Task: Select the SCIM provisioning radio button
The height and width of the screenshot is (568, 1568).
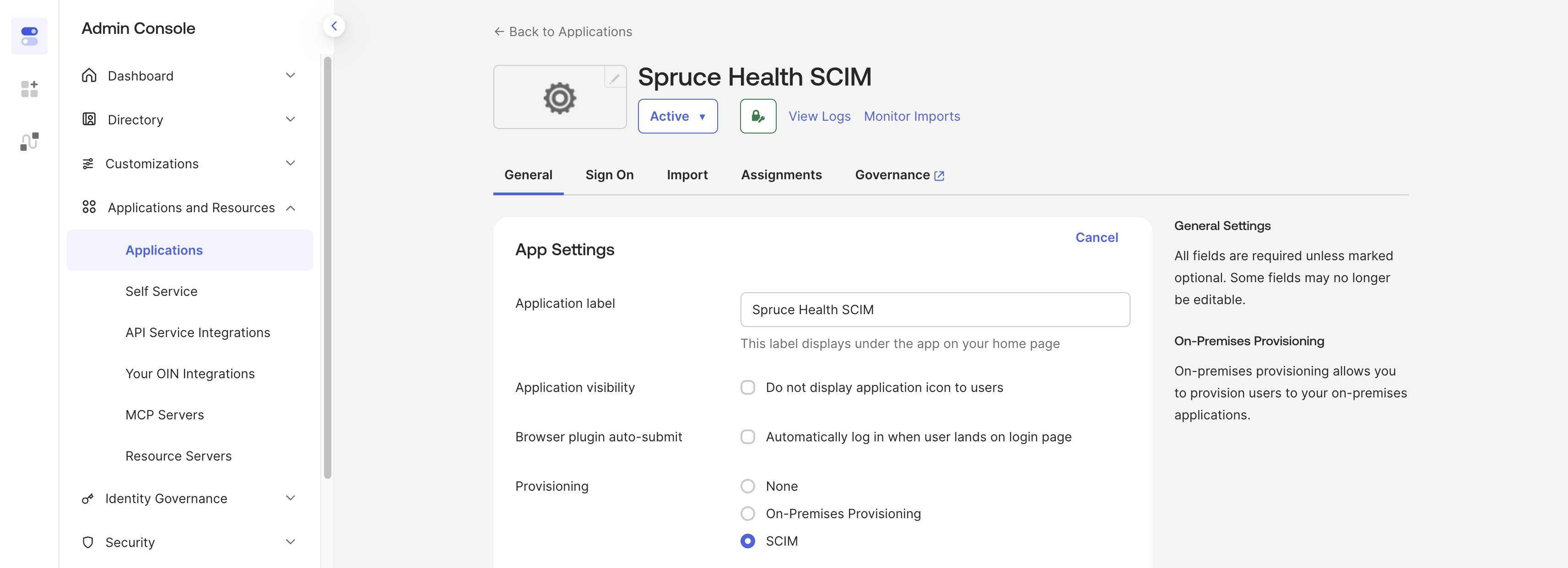Action: click(x=747, y=541)
